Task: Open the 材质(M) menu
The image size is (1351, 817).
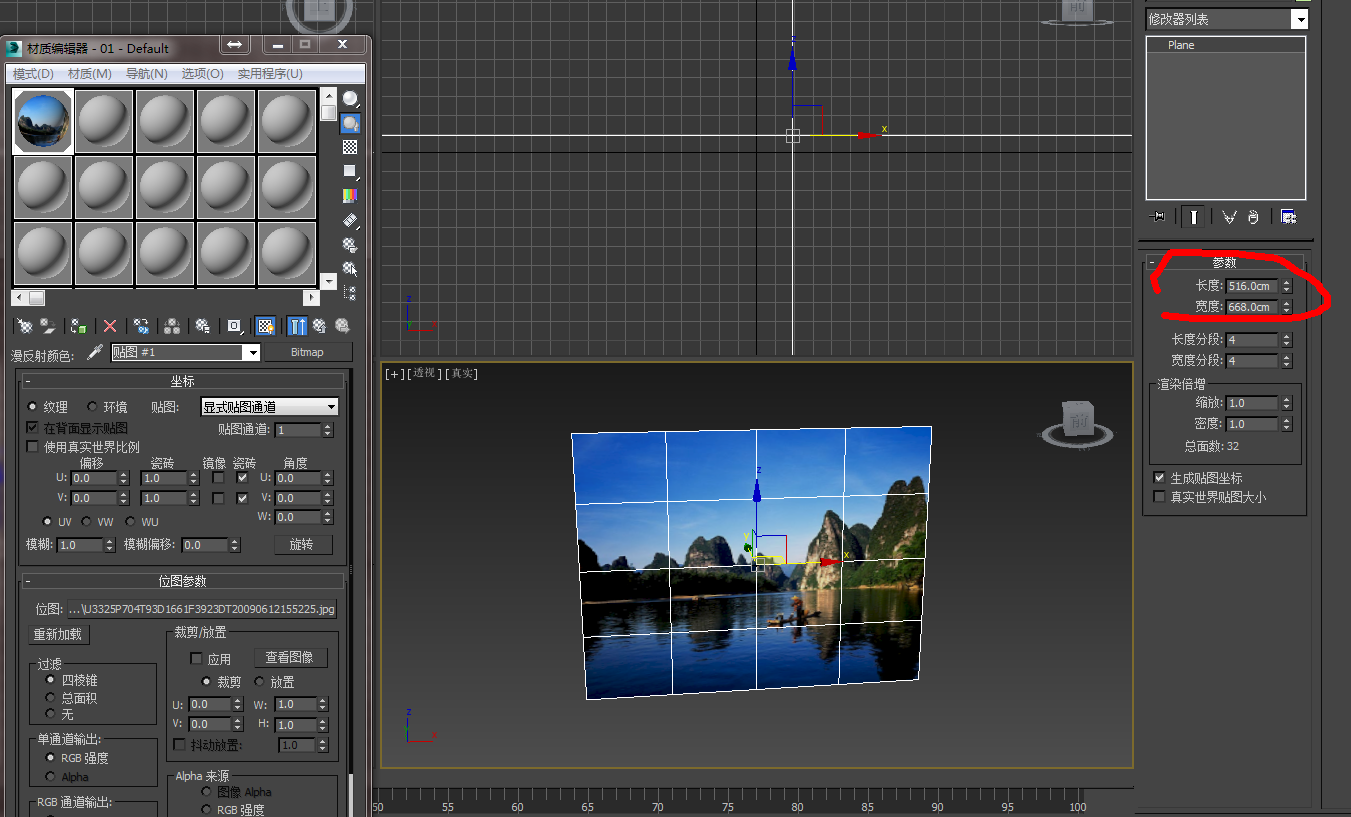Action: point(90,74)
